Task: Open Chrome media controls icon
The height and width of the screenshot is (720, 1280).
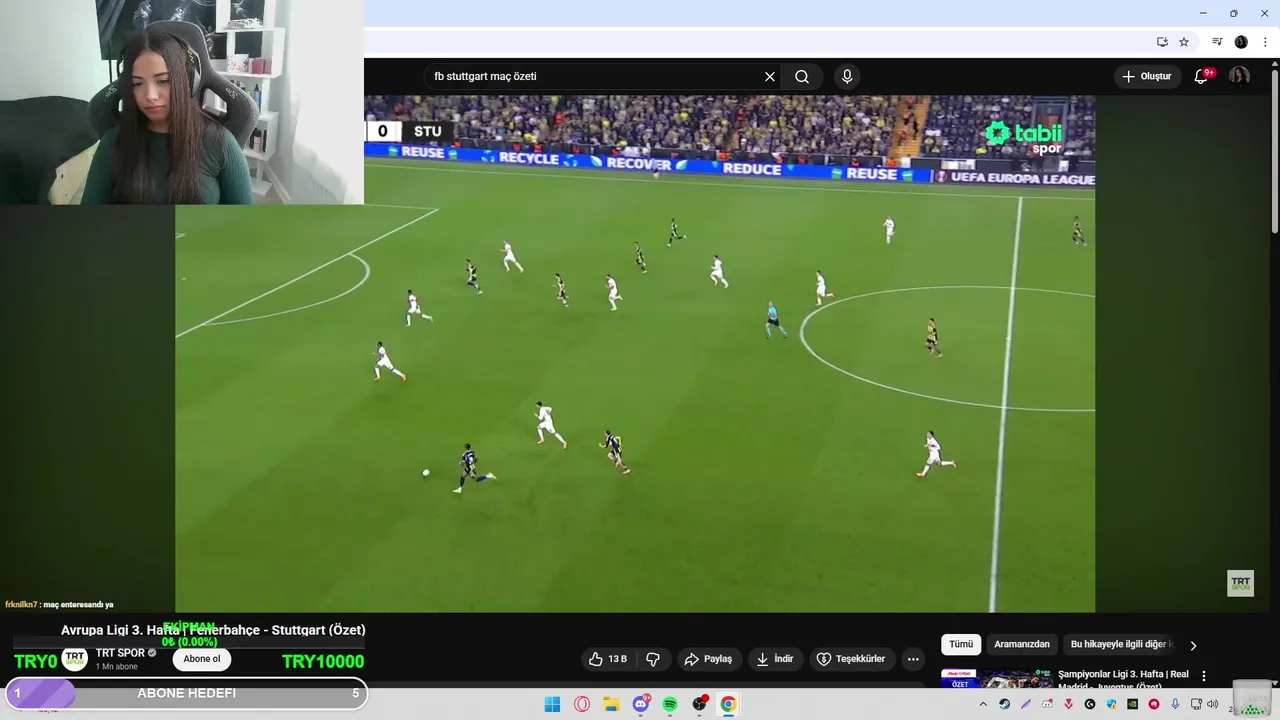Action: [x=1217, y=42]
